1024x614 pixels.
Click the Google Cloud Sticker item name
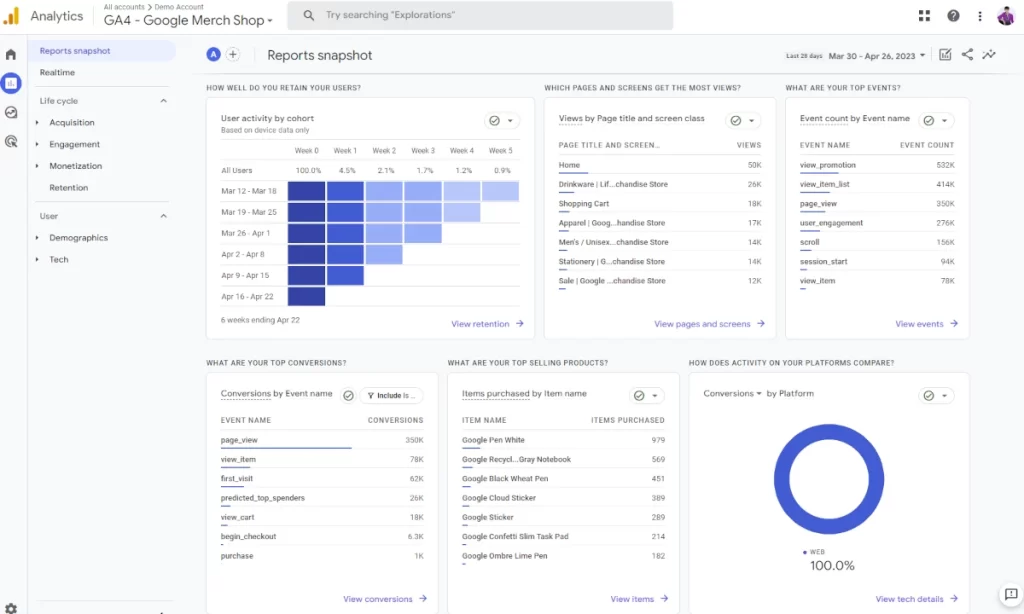(498, 498)
